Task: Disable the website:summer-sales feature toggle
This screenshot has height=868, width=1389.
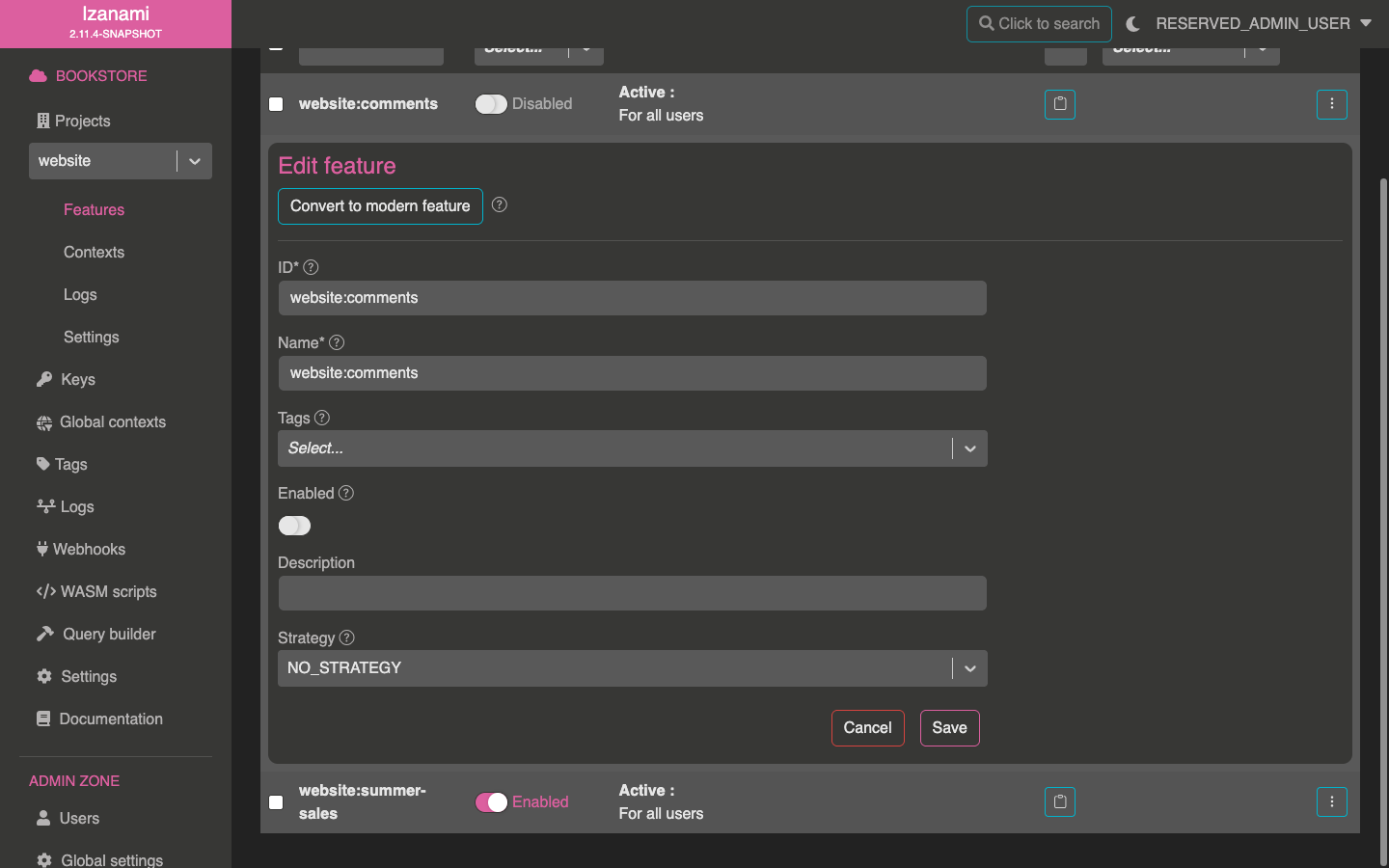Action: 491,802
